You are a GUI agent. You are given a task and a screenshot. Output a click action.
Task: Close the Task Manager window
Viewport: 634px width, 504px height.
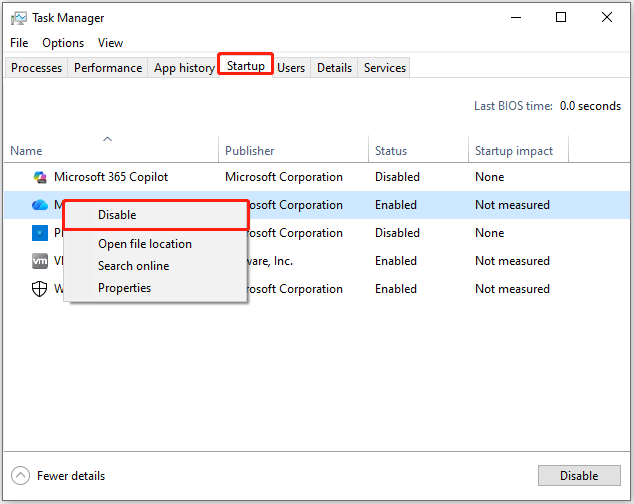click(x=607, y=17)
